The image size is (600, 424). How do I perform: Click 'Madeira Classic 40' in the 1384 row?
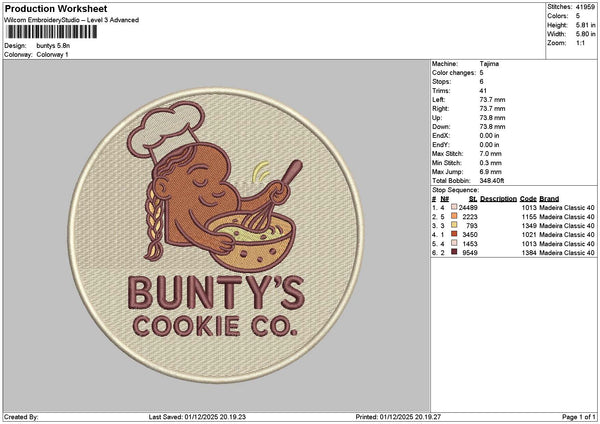pyautogui.click(x=567, y=253)
